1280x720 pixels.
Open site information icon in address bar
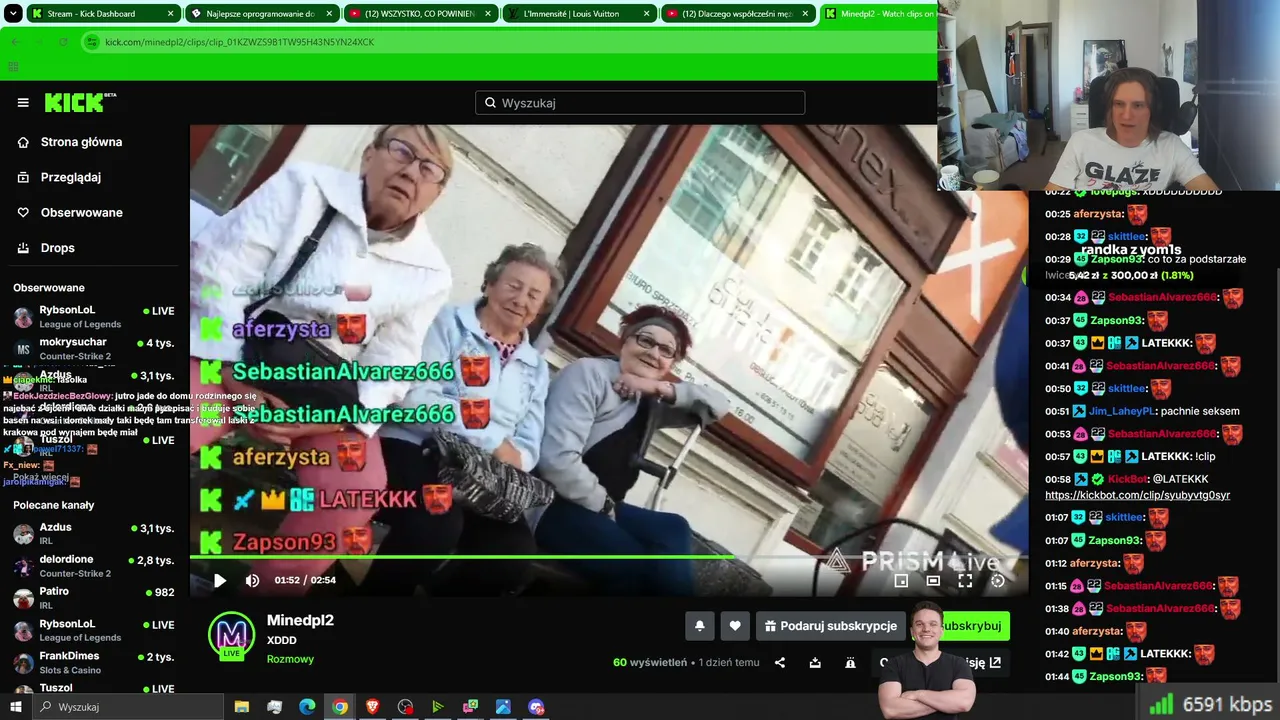pyautogui.click(x=92, y=42)
